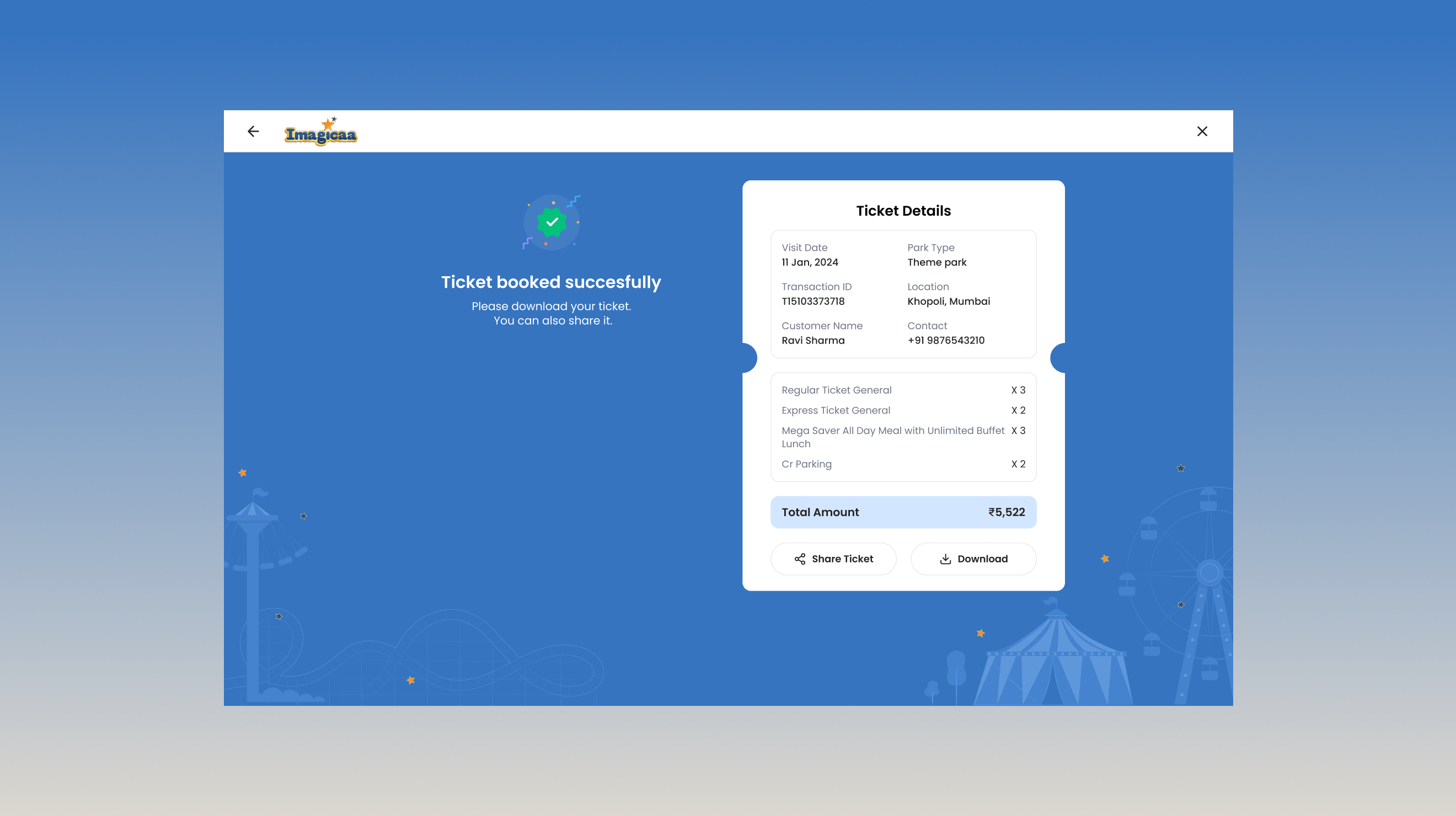This screenshot has width=1456, height=816.
Task: Click the visit date 11 Jan, 2024
Action: [x=810, y=262]
